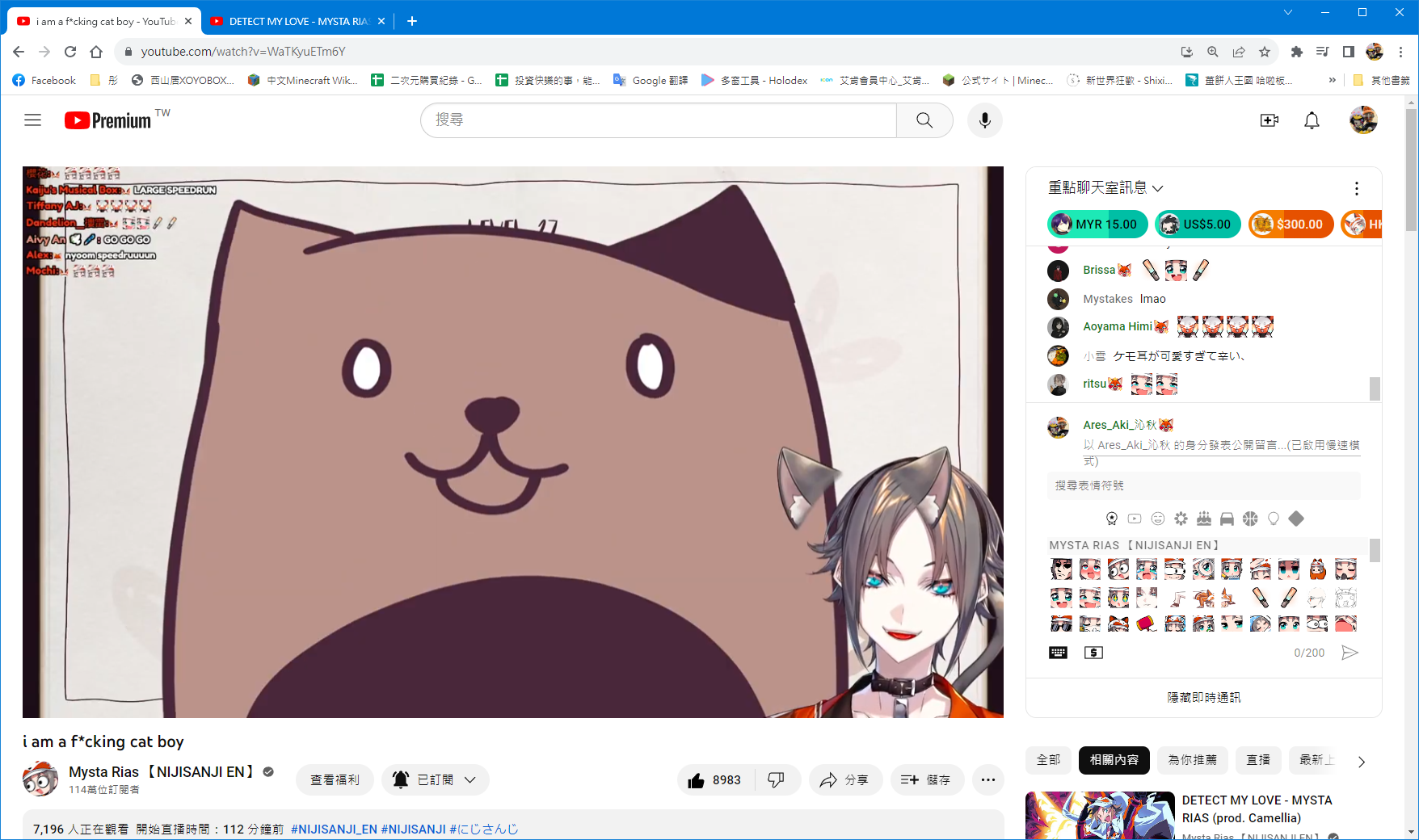Open the notifications bell

click(x=1312, y=120)
